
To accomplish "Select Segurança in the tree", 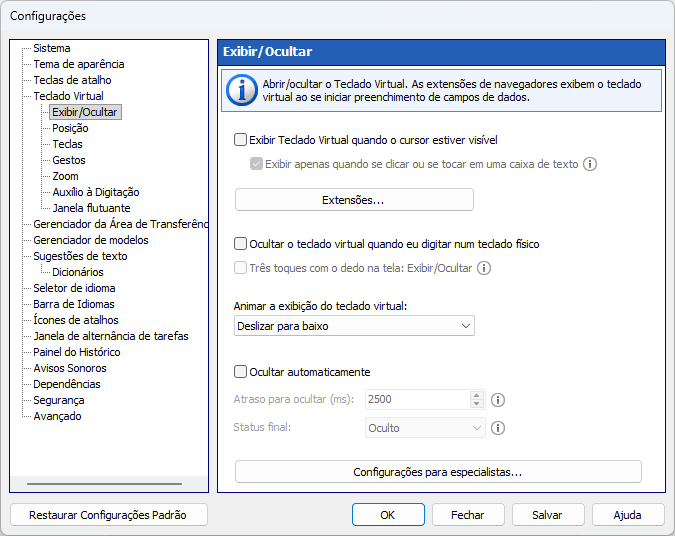I will [59, 400].
